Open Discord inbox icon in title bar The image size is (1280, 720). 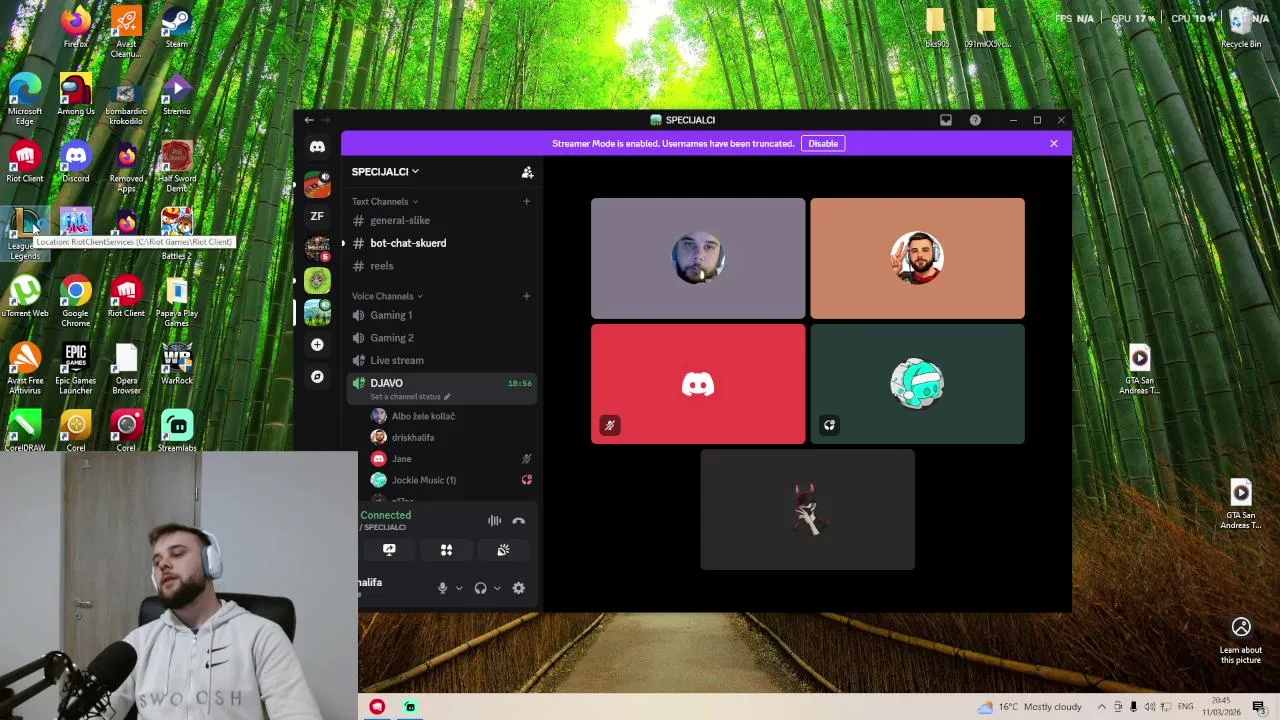946,120
